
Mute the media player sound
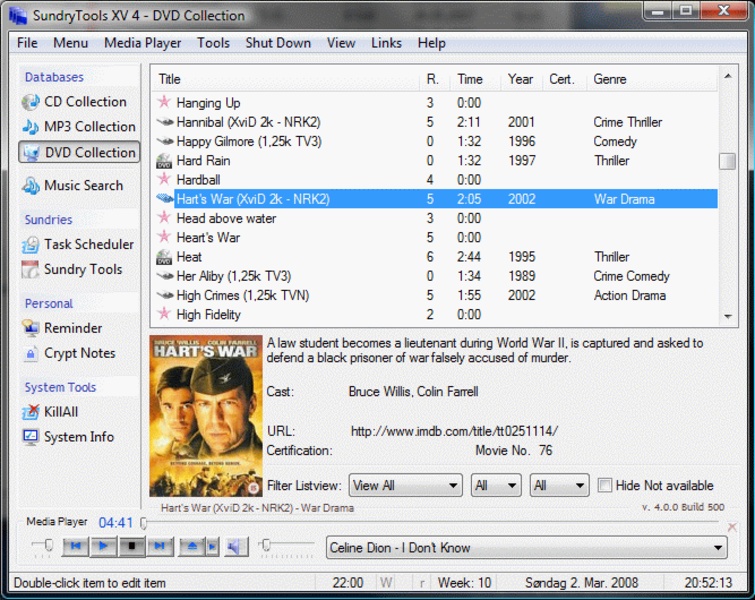pyautogui.click(x=235, y=546)
